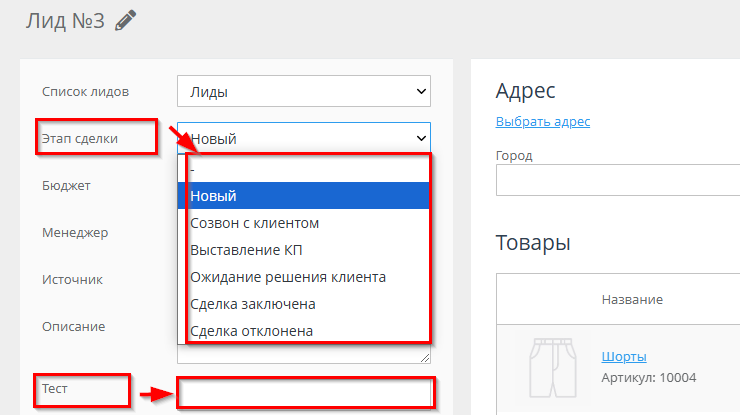Click the pencil edit icon beside Лид №3

(125, 20)
